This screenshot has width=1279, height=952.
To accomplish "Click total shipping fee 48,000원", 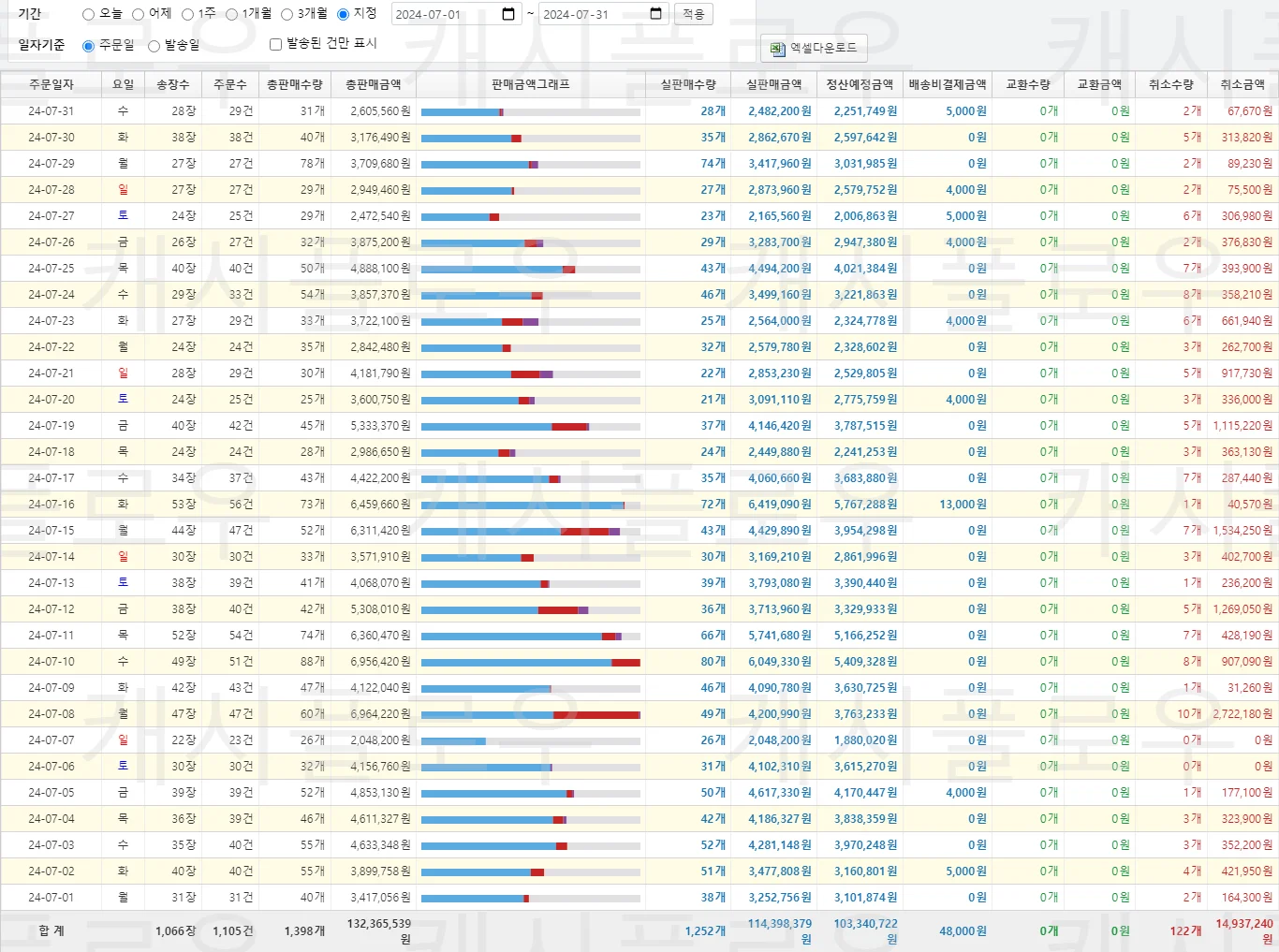I will (x=963, y=930).
